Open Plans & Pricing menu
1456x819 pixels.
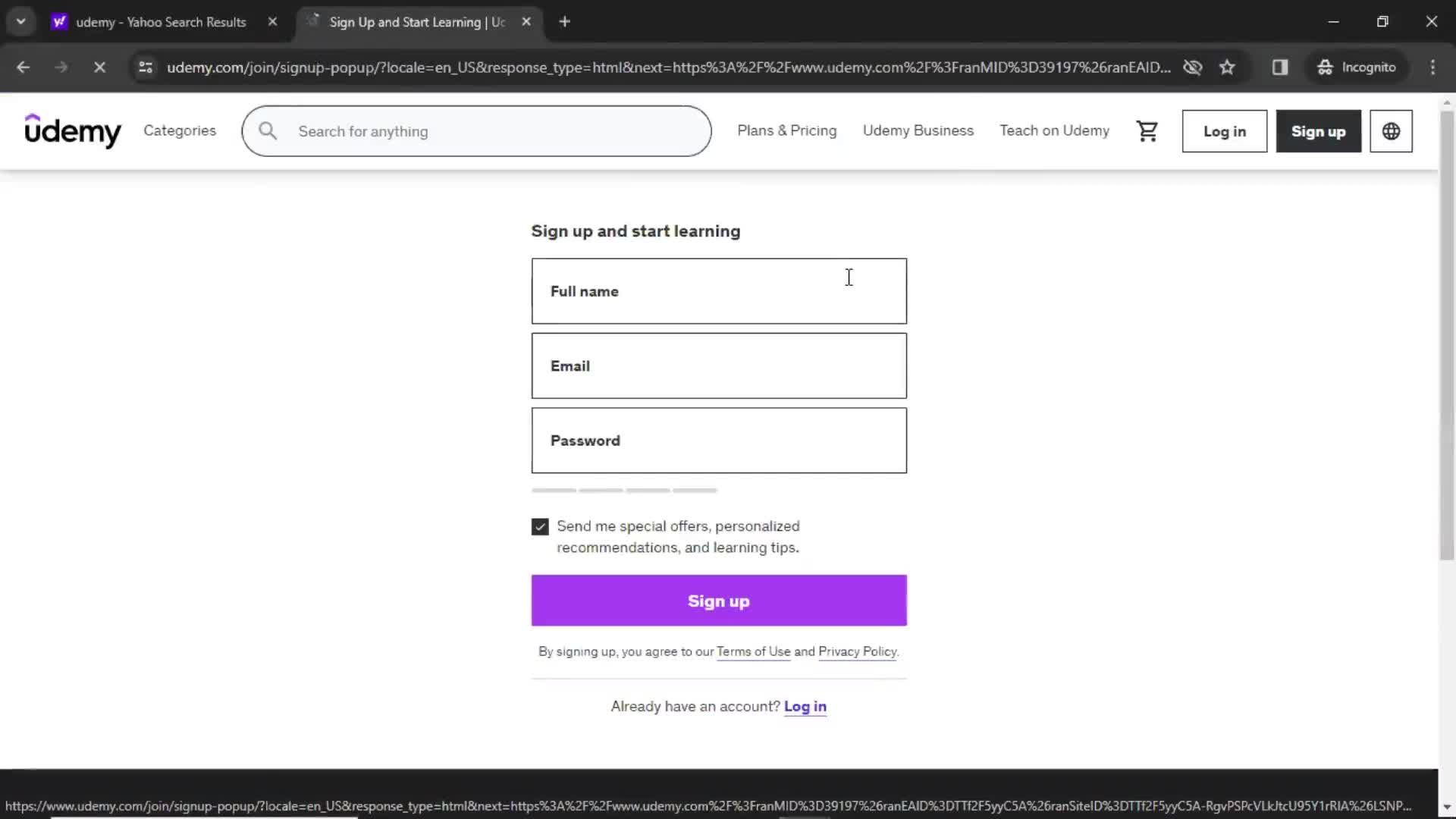tap(787, 131)
